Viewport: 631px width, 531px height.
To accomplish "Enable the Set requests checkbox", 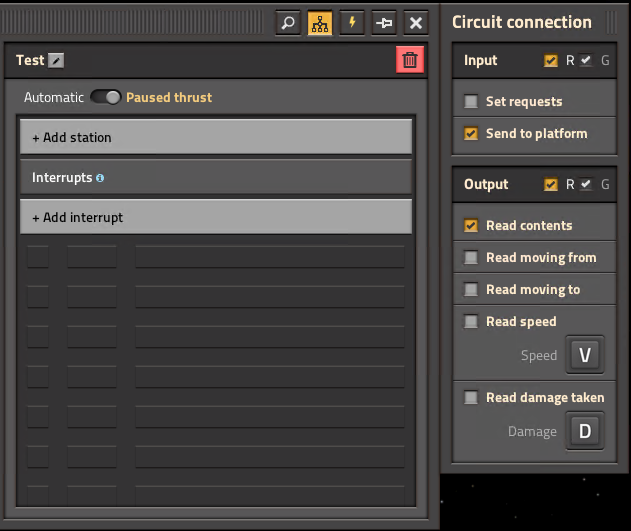I will (x=471, y=101).
